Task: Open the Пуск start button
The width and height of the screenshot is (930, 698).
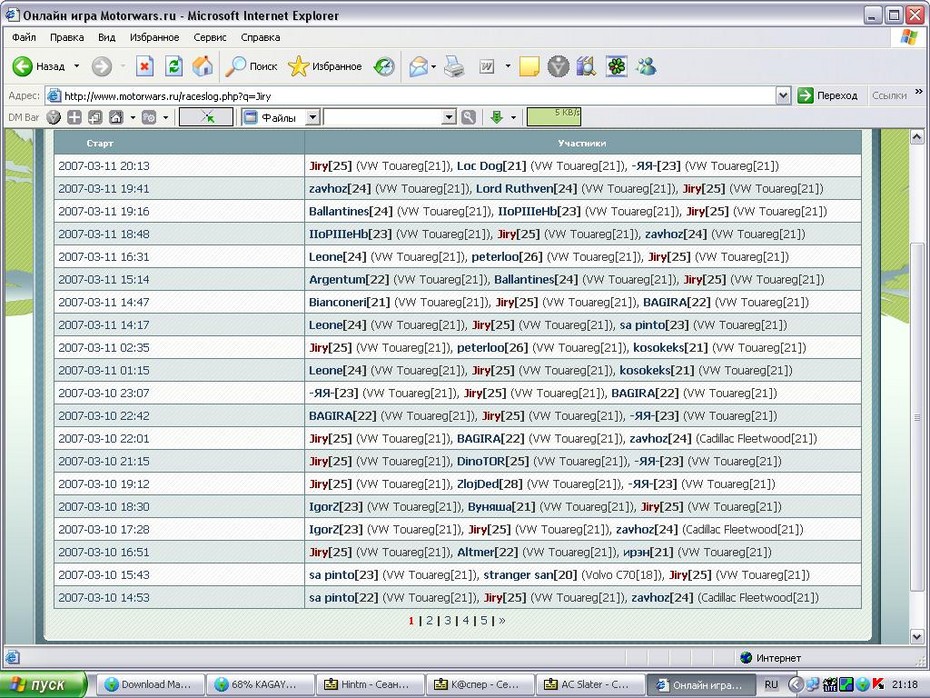Action: (37, 685)
